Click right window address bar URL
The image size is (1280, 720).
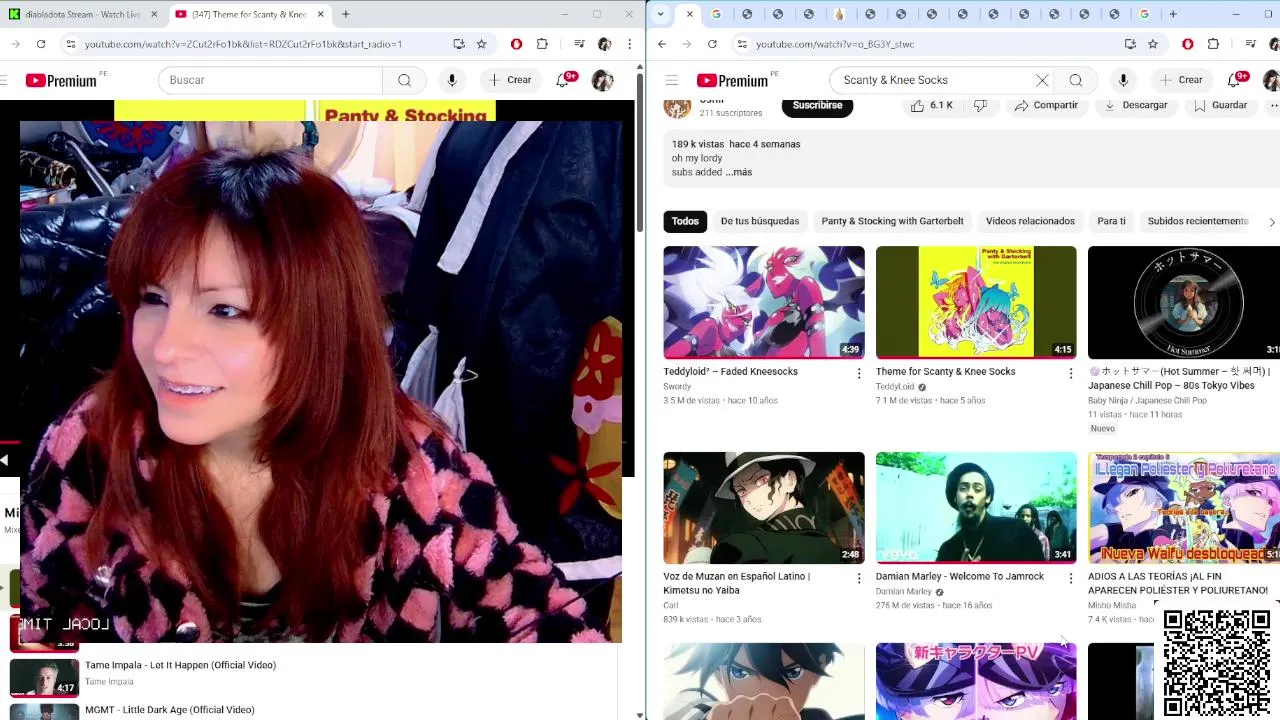click(x=835, y=44)
